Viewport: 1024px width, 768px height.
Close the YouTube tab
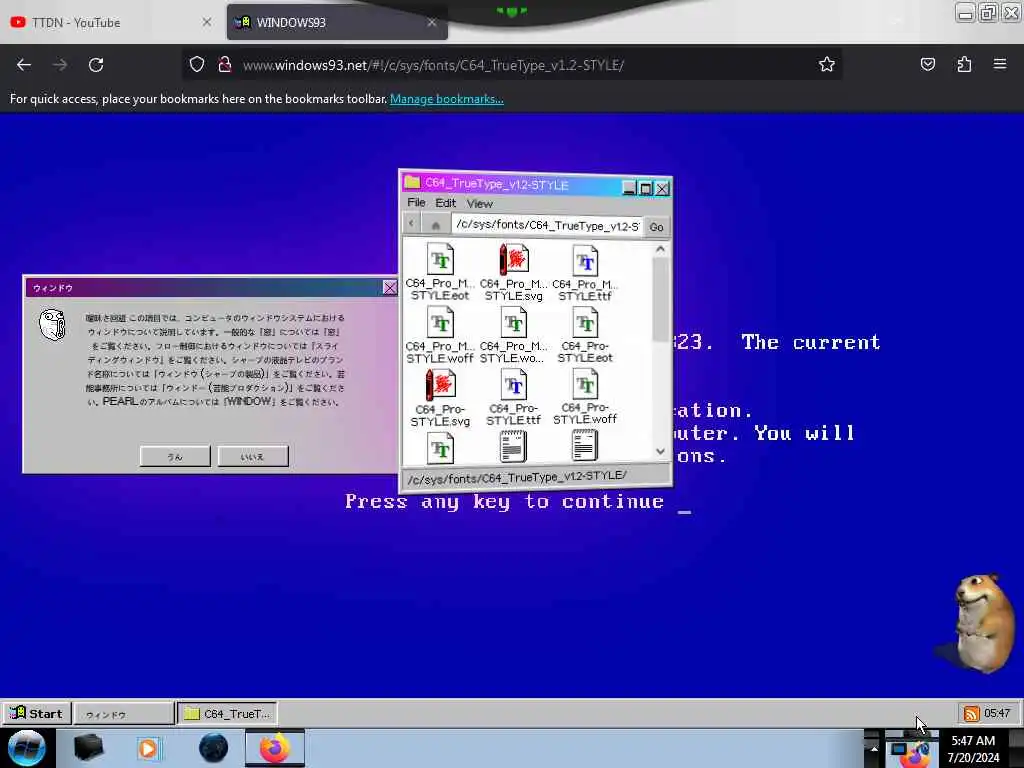(x=207, y=22)
